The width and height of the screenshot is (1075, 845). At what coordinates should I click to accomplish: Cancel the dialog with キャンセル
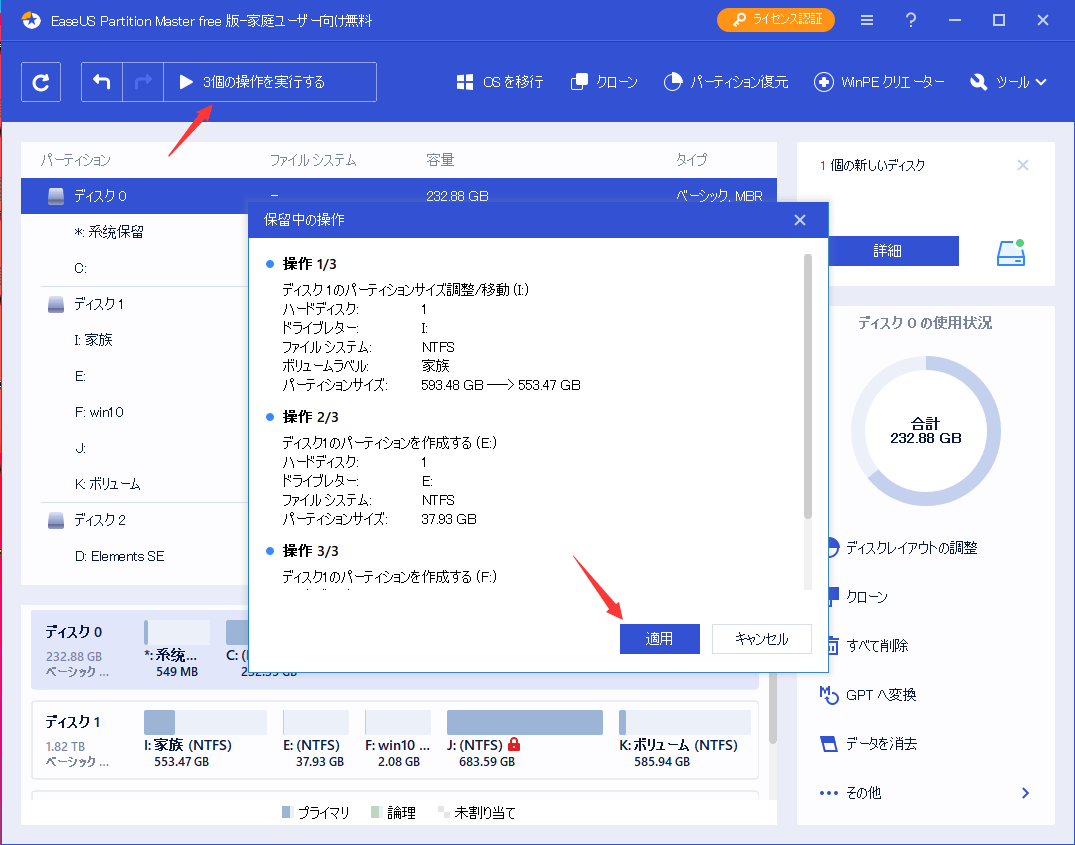762,639
